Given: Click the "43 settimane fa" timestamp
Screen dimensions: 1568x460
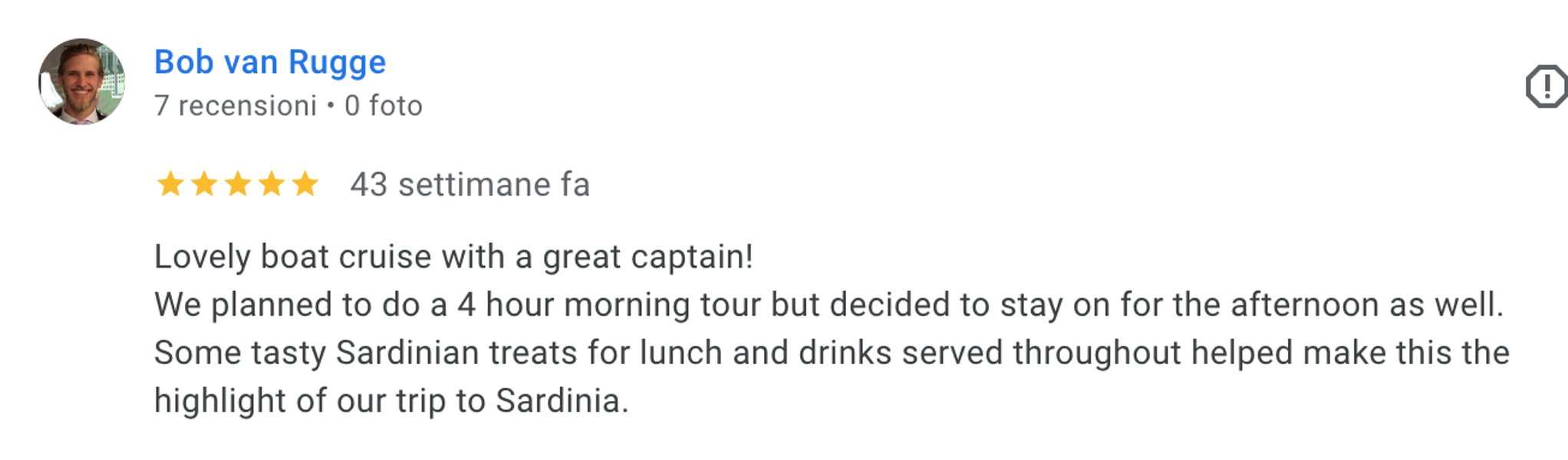Looking at the screenshot, I should (x=469, y=185).
